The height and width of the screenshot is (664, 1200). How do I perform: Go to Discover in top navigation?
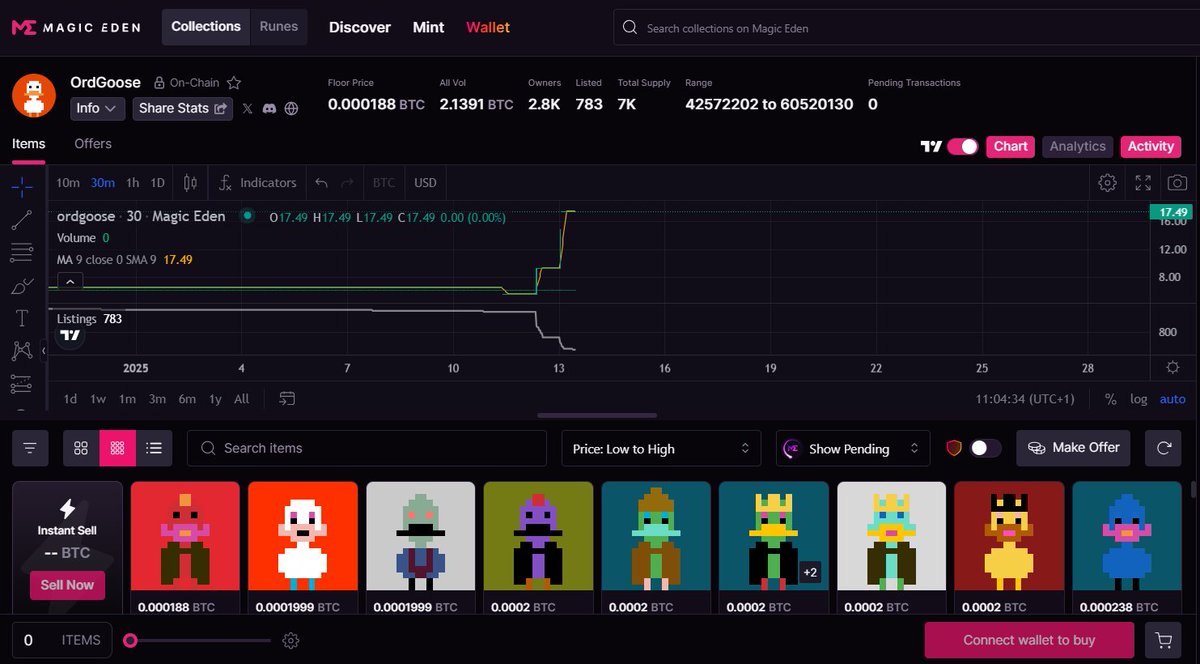(360, 28)
